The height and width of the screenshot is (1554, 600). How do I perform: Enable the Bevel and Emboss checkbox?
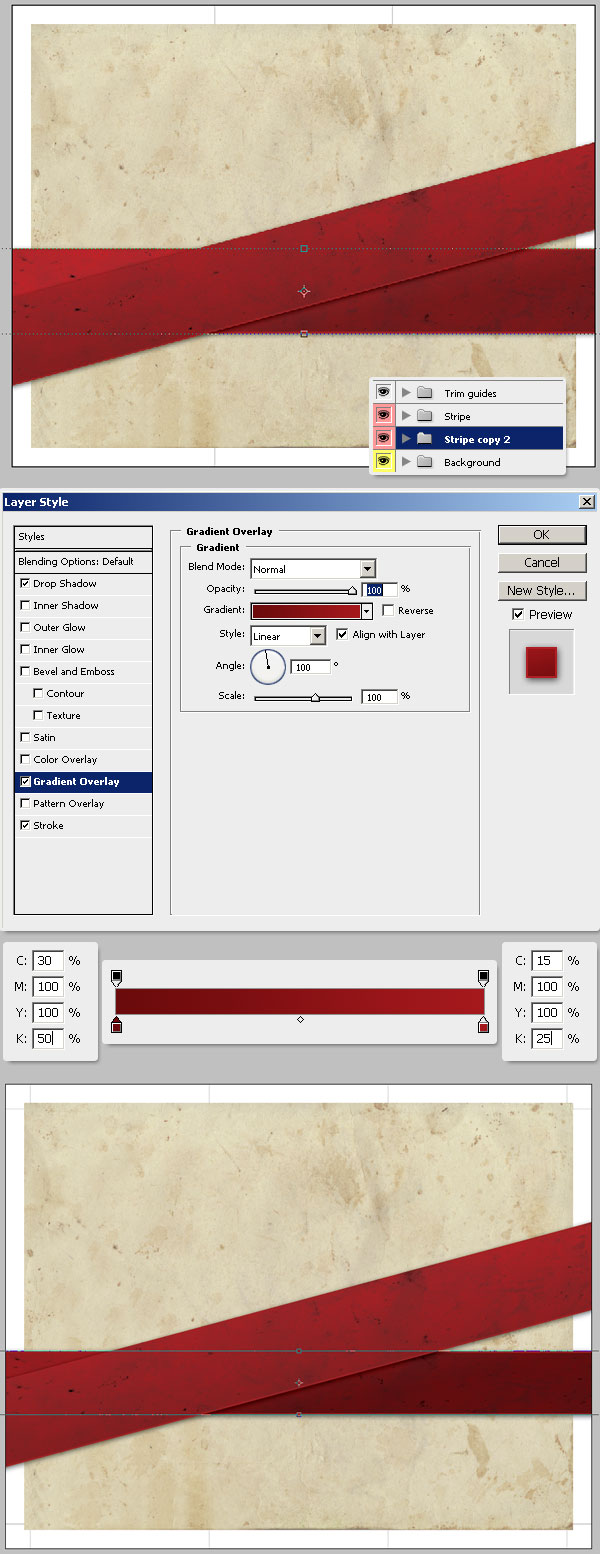25,671
